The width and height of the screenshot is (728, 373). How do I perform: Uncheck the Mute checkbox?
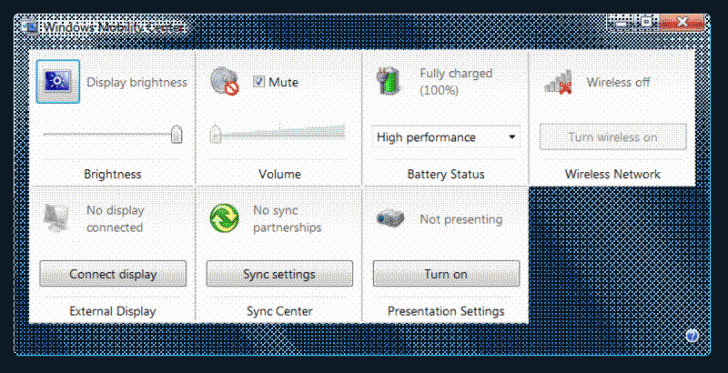(259, 82)
